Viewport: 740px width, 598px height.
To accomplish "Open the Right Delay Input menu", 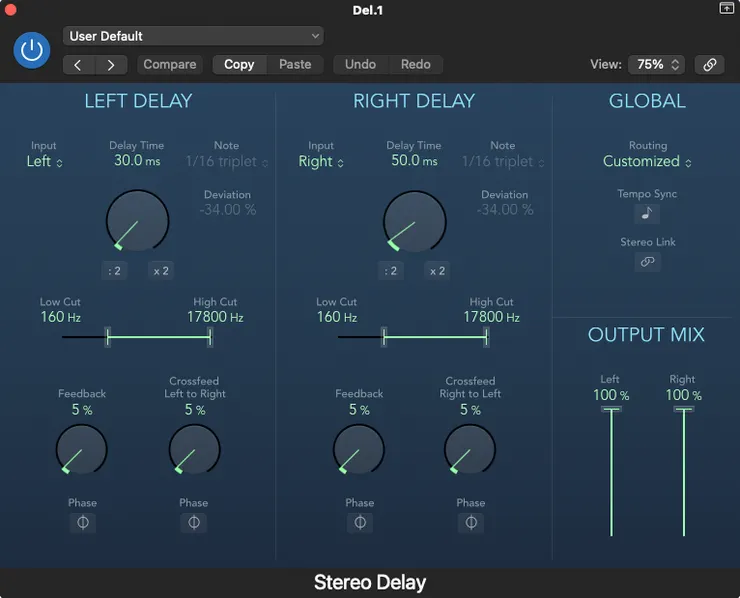I will click(321, 161).
